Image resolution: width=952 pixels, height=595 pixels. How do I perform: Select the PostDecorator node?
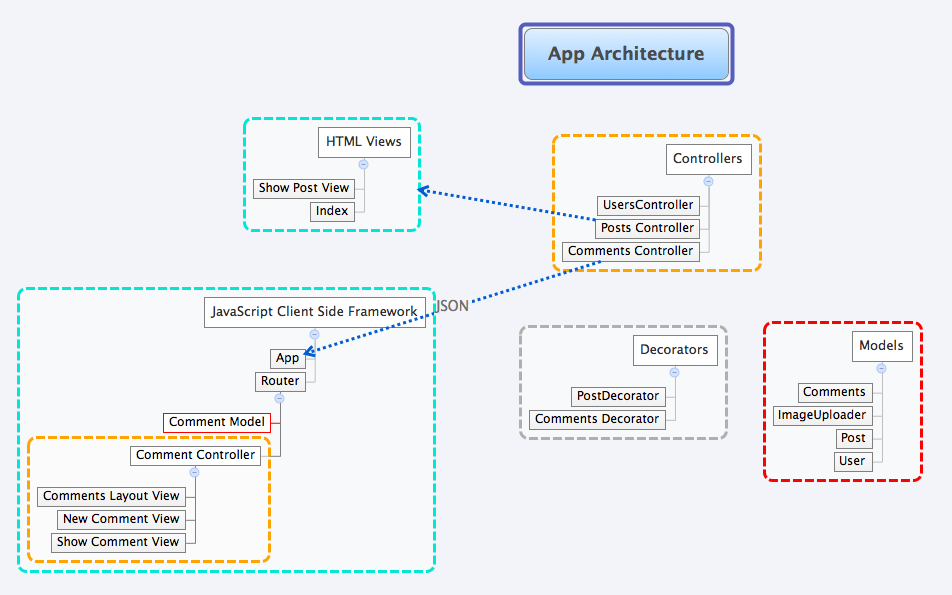tap(617, 396)
